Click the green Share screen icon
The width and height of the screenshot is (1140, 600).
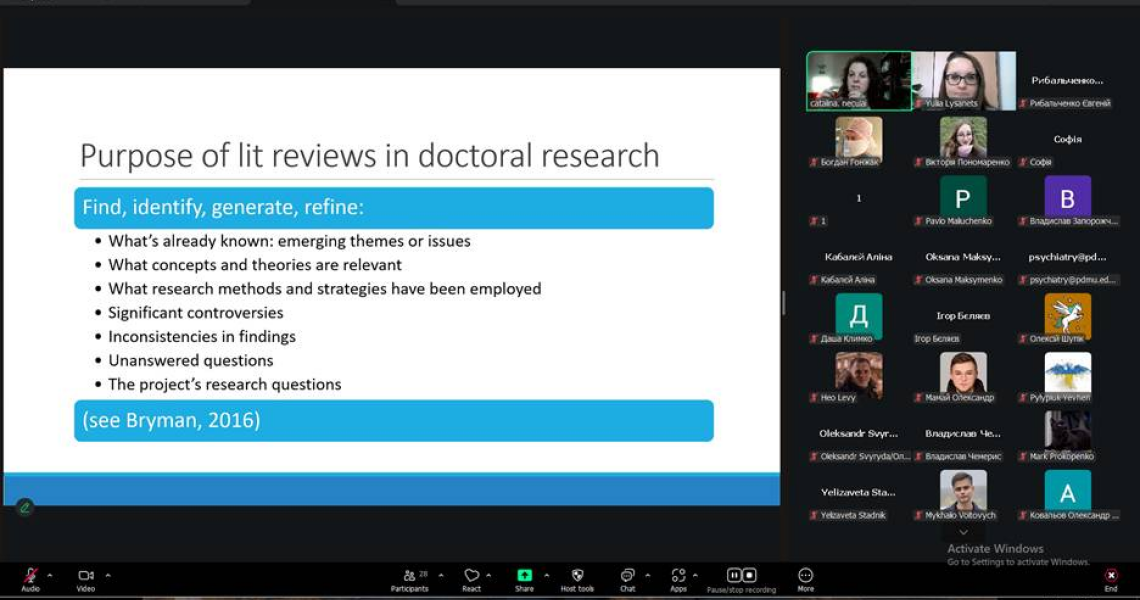(524, 575)
